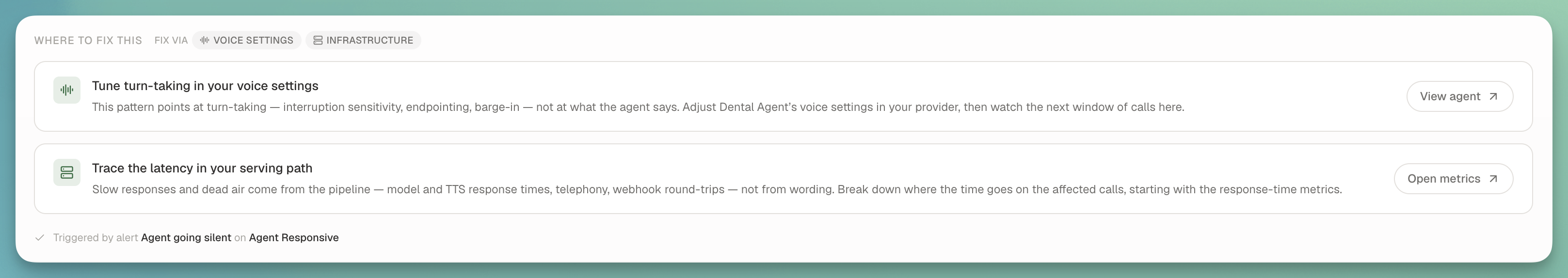Click the server icon beside latency card

click(x=67, y=172)
